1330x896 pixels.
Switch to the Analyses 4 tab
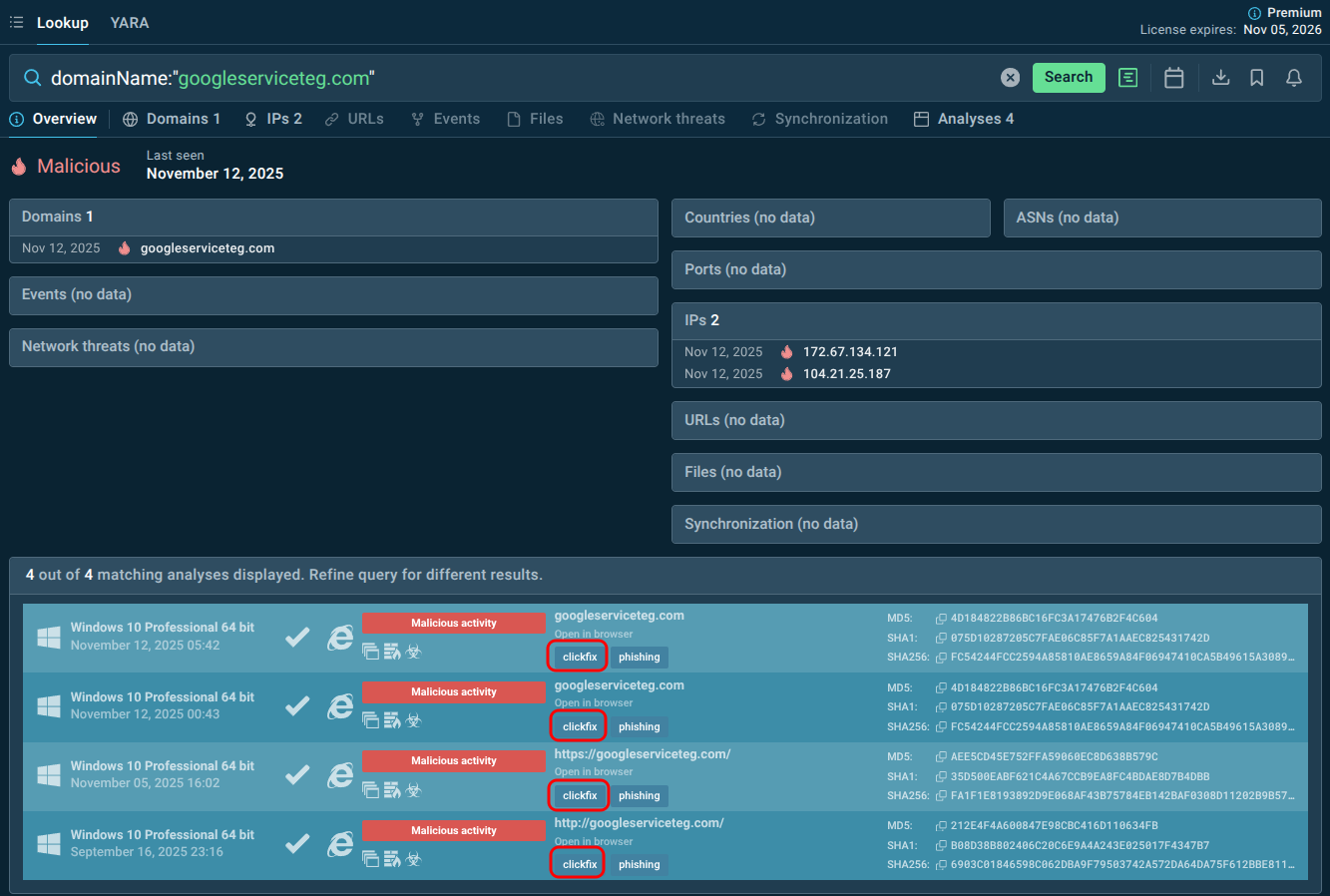[964, 119]
